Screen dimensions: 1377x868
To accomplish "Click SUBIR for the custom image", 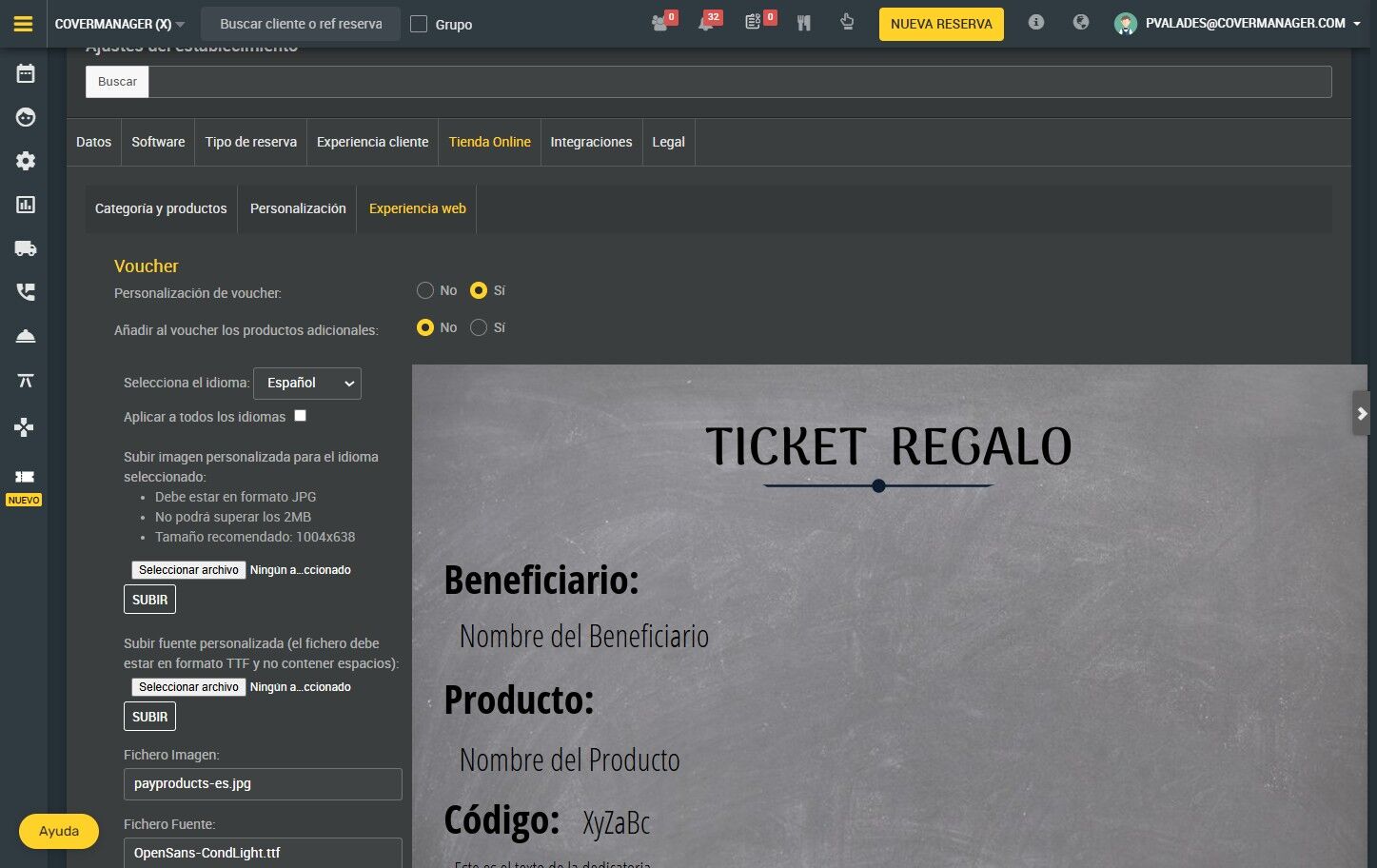I will pos(150,600).
